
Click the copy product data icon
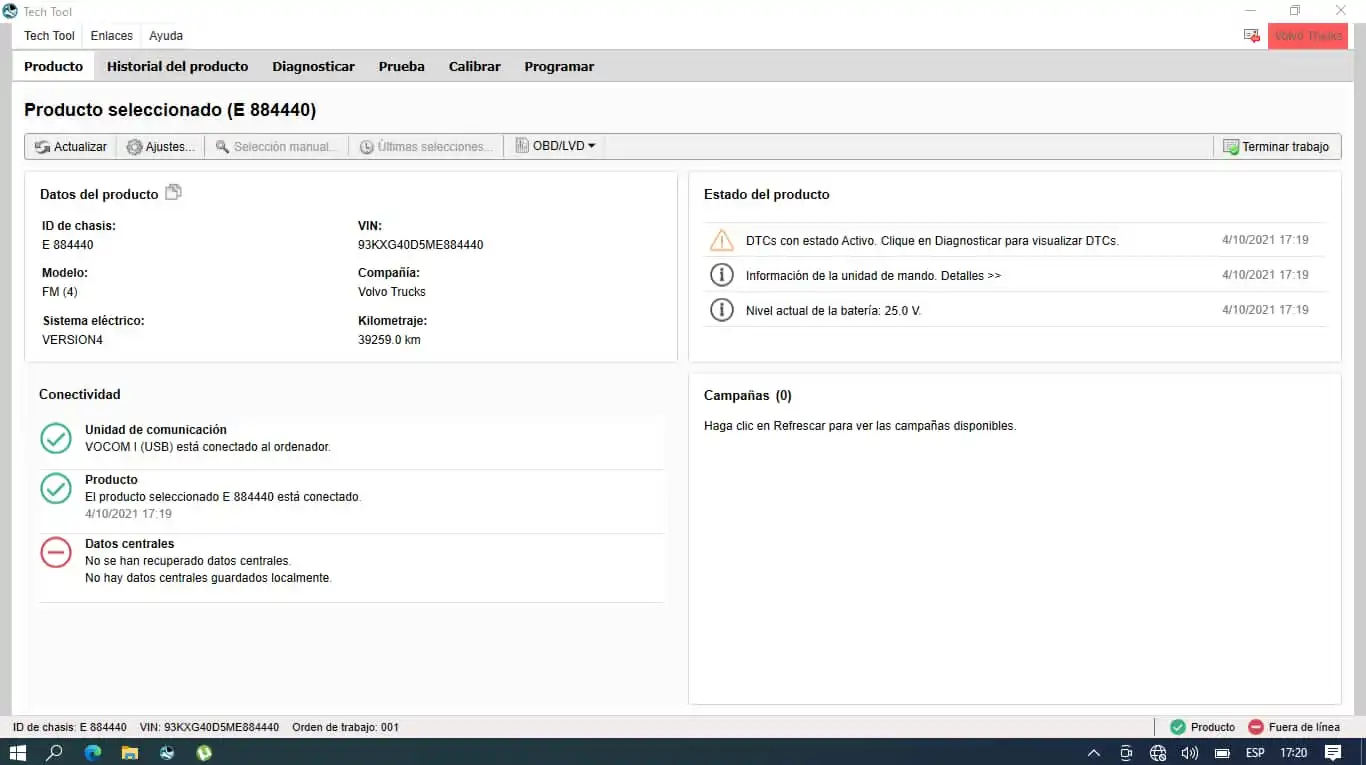point(173,192)
